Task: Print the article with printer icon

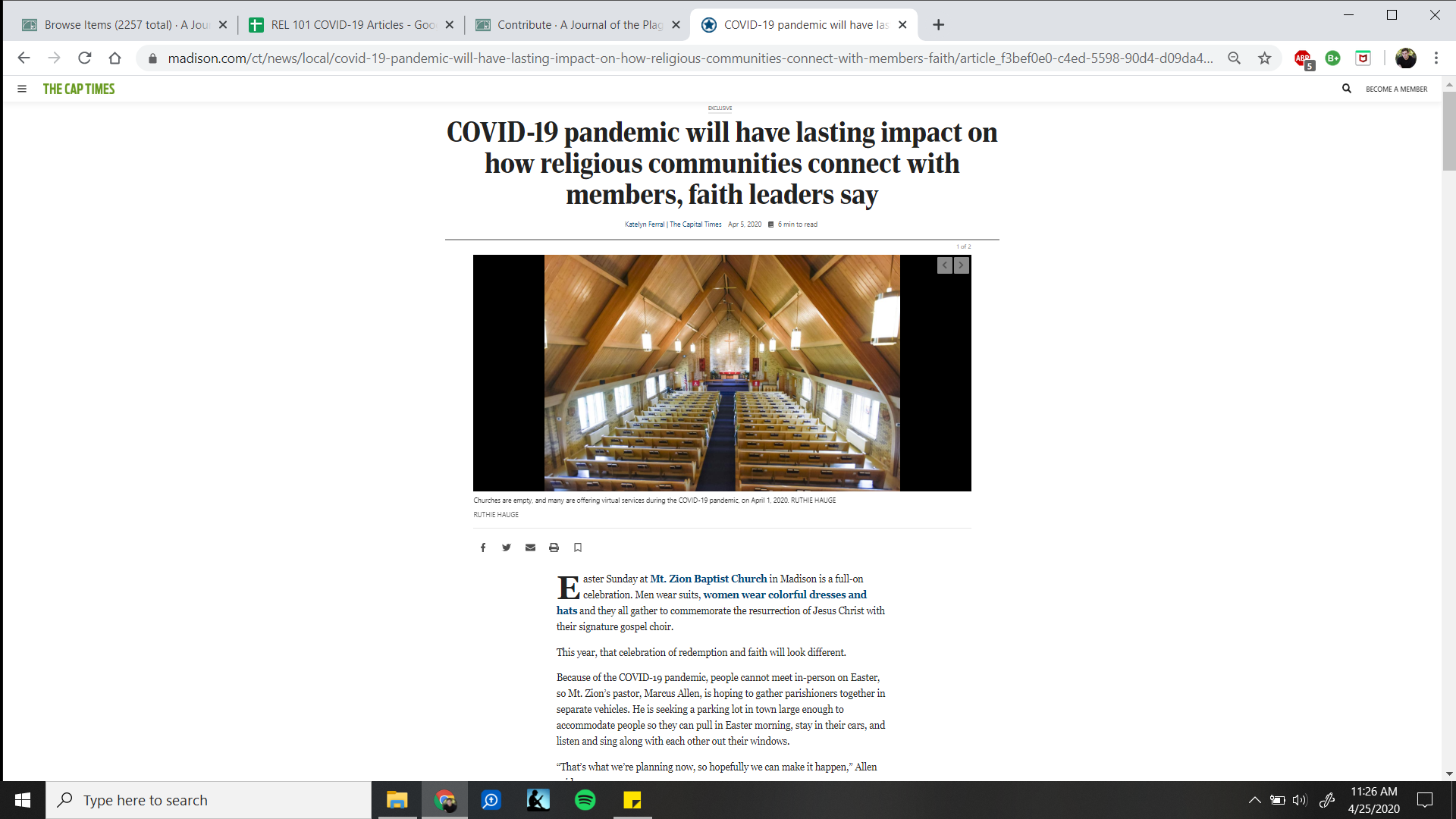Action: 554,548
